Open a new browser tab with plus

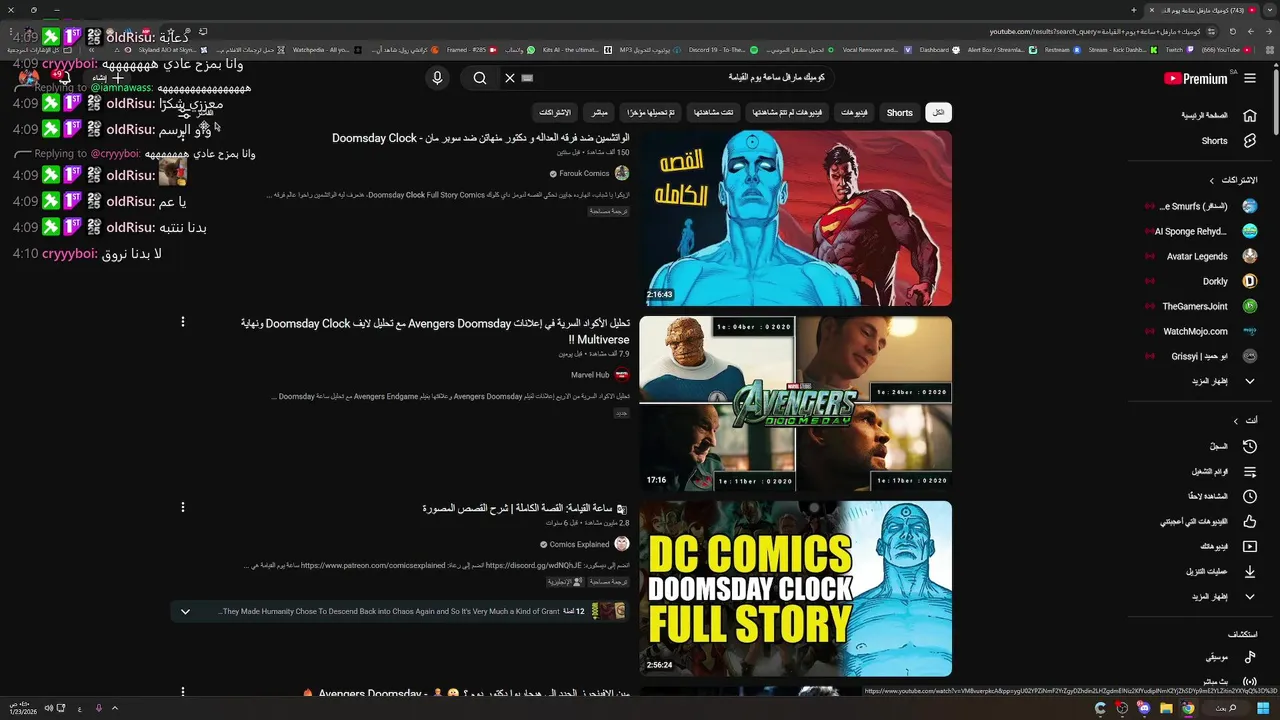(1134, 10)
